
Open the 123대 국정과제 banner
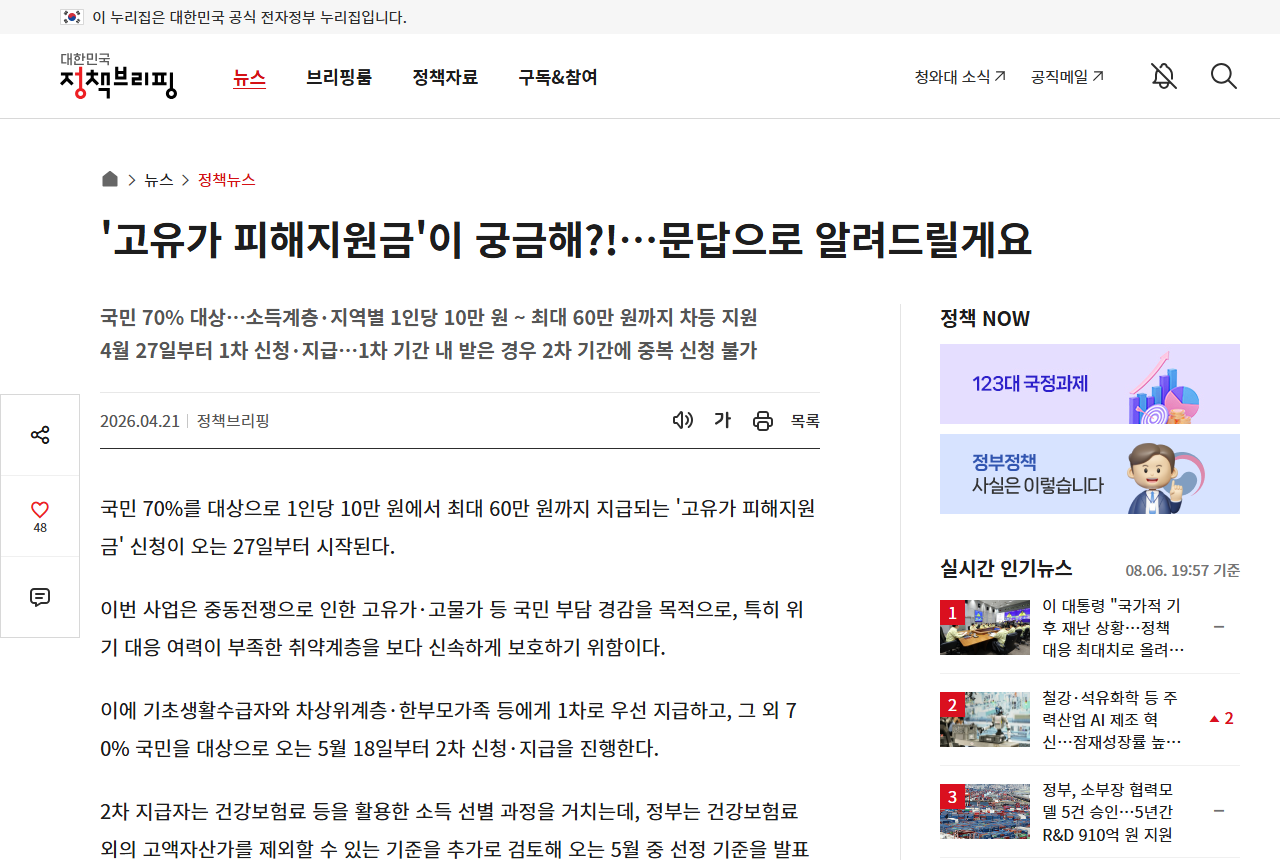click(x=1090, y=384)
